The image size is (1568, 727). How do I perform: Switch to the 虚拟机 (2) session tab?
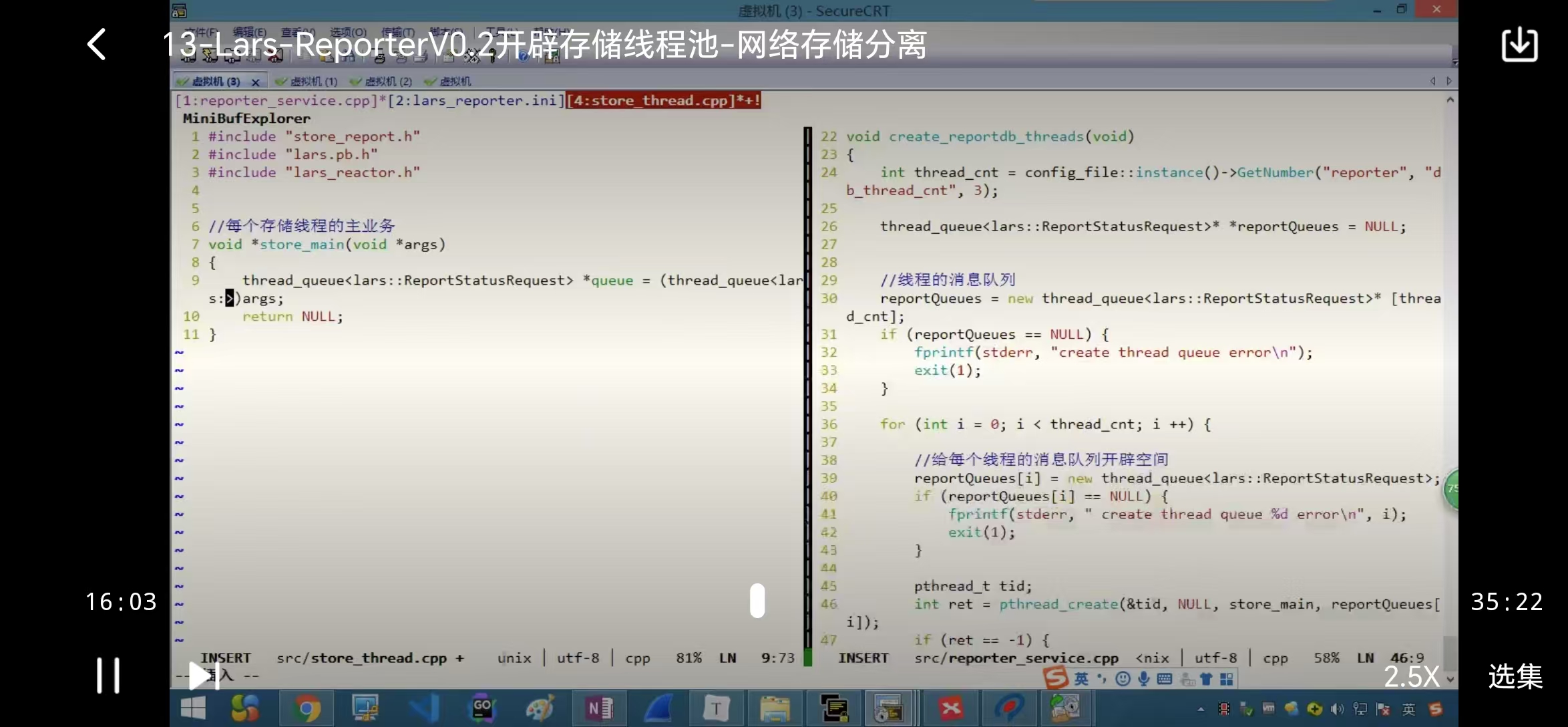click(x=387, y=82)
